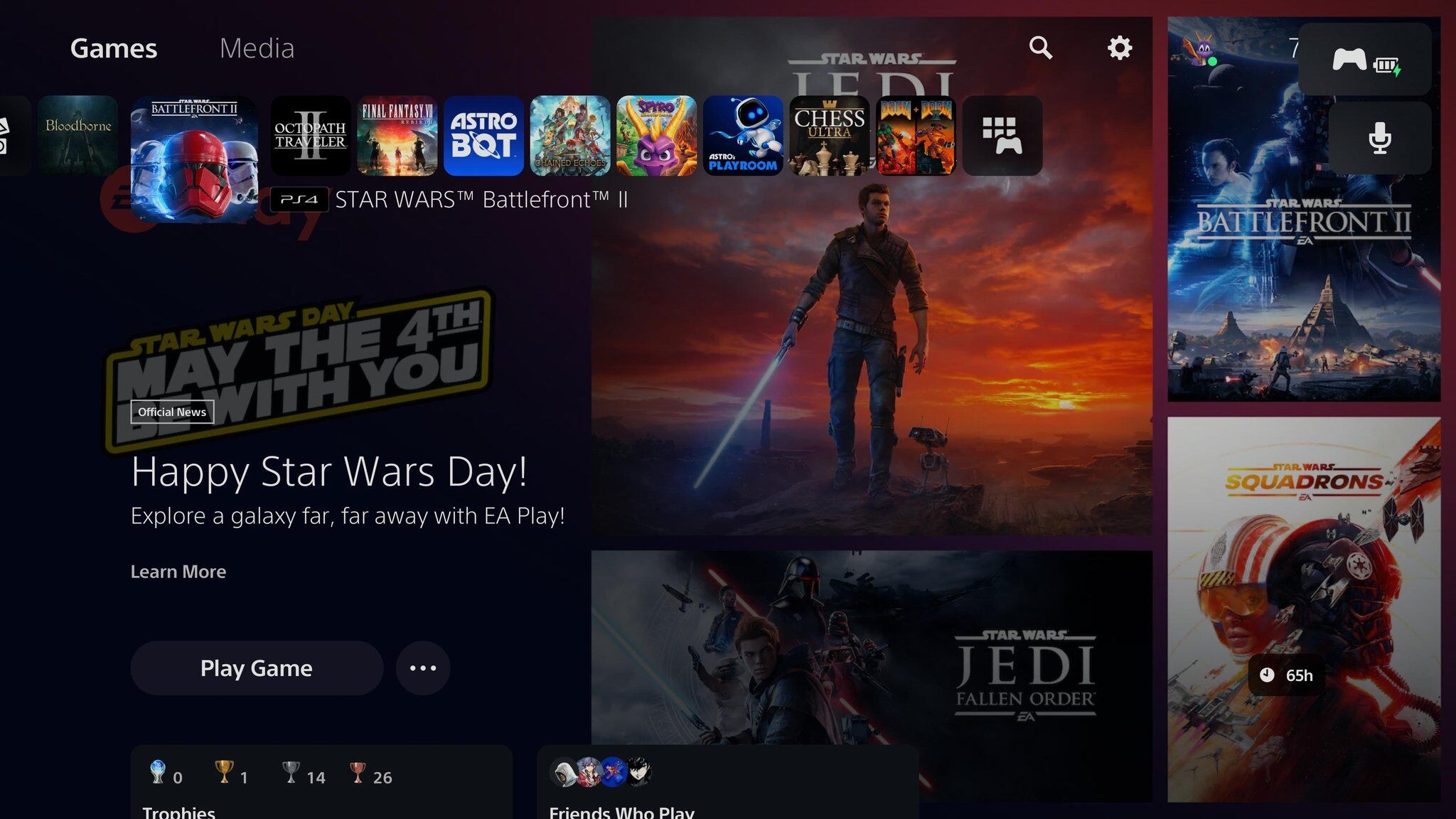
Task: Select the Octopath Traveler II tile
Action: [x=311, y=135]
